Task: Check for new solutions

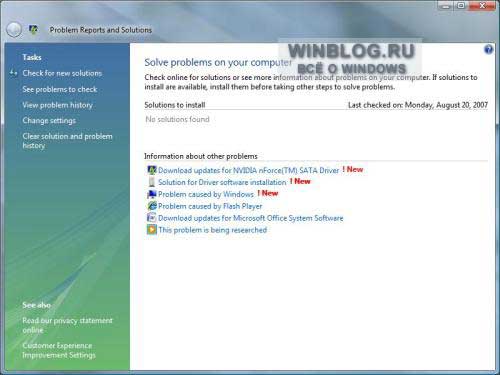Action: [62, 73]
